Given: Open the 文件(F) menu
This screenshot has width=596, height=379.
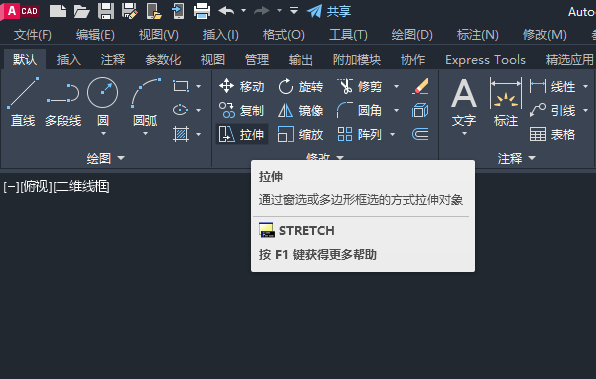Looking at the screenshot, I should coord(33,35).
